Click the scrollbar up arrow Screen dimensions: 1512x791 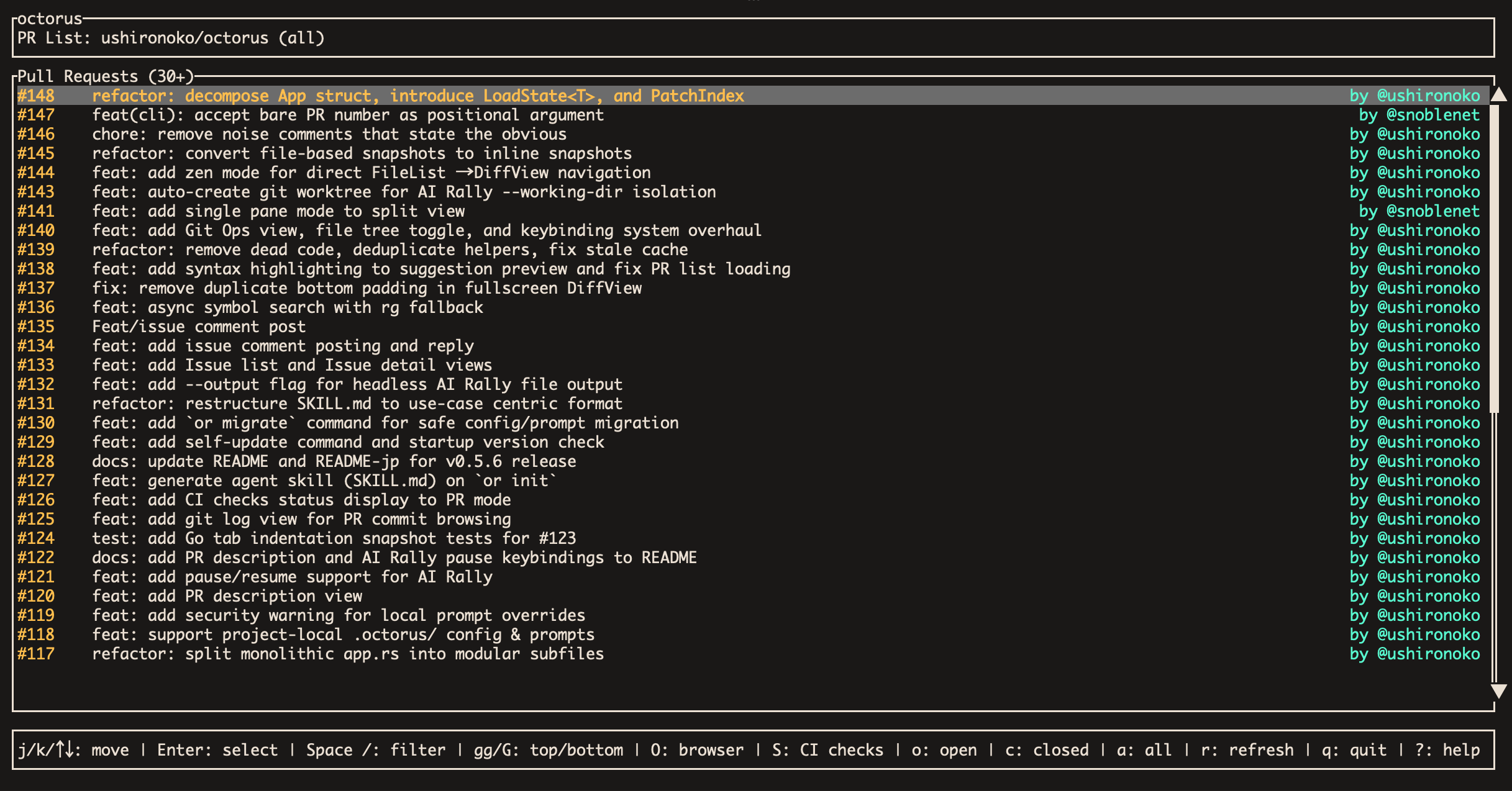click(x=1498, y=94)
